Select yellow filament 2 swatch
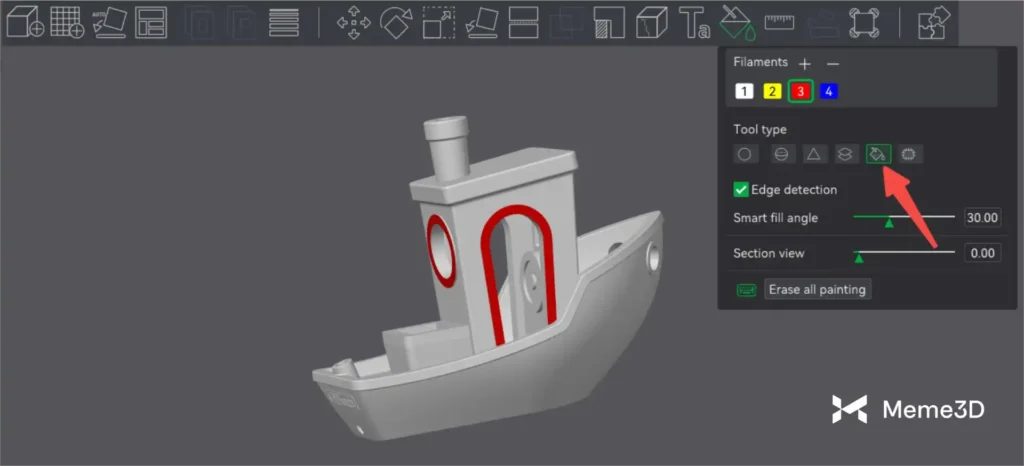This screenshot has height=466, width=1024. 771,91
